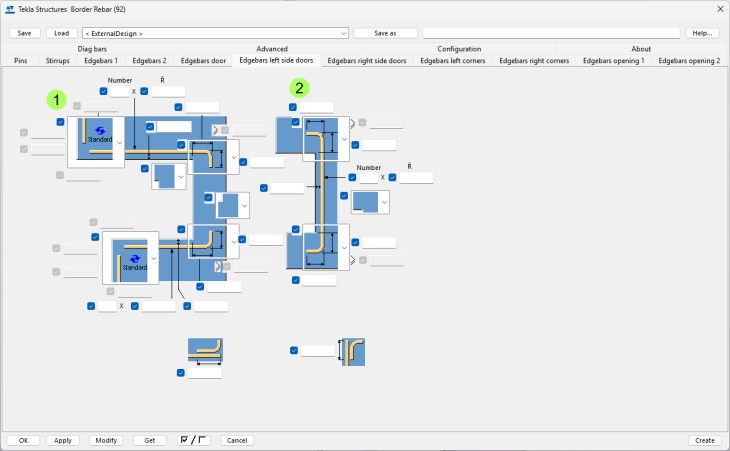This screenshot has height=451, width=730.
Task: Click the Number input field in section 2
Action: tap(369, 177)
